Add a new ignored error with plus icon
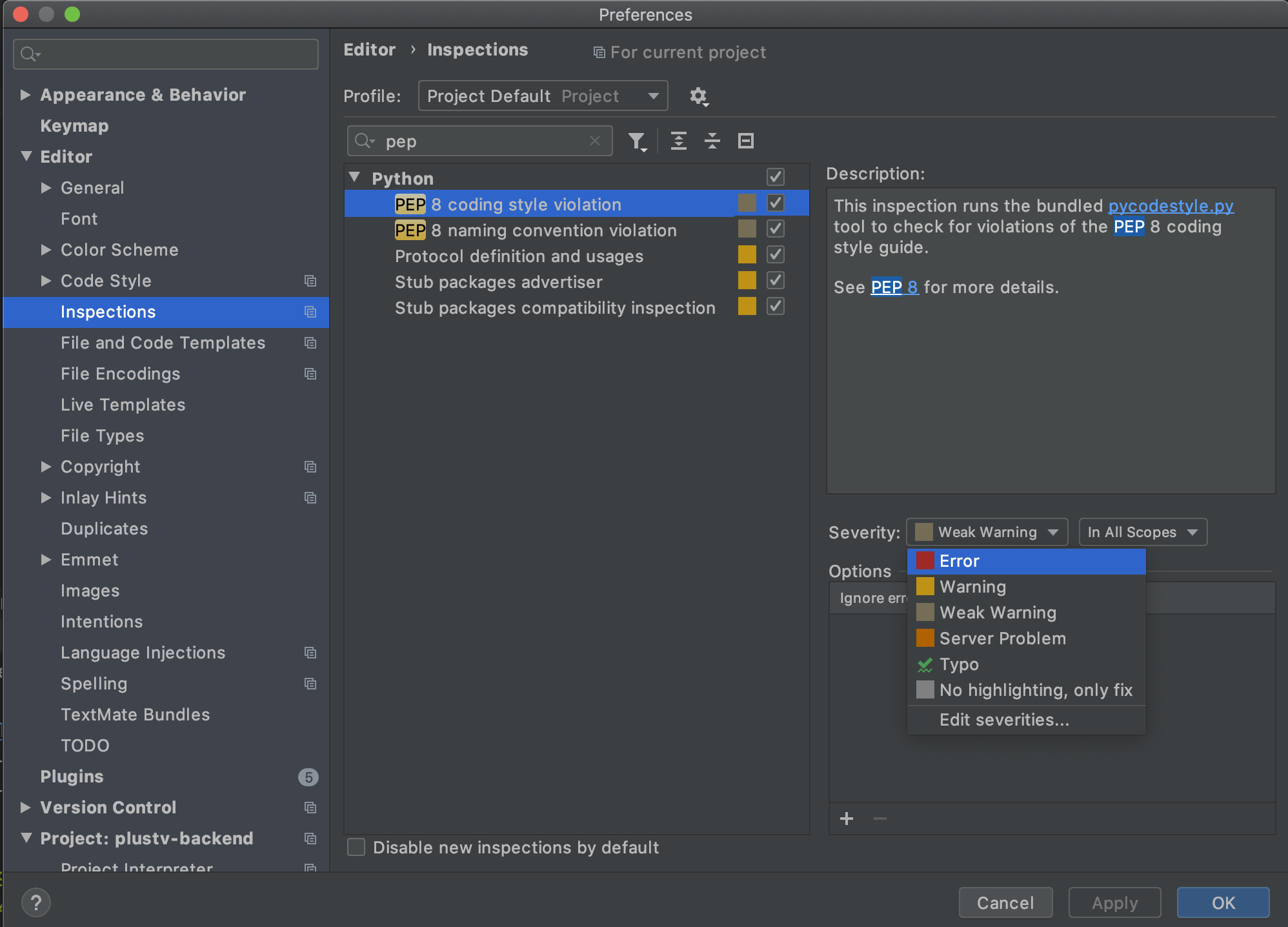 [847, 819]
